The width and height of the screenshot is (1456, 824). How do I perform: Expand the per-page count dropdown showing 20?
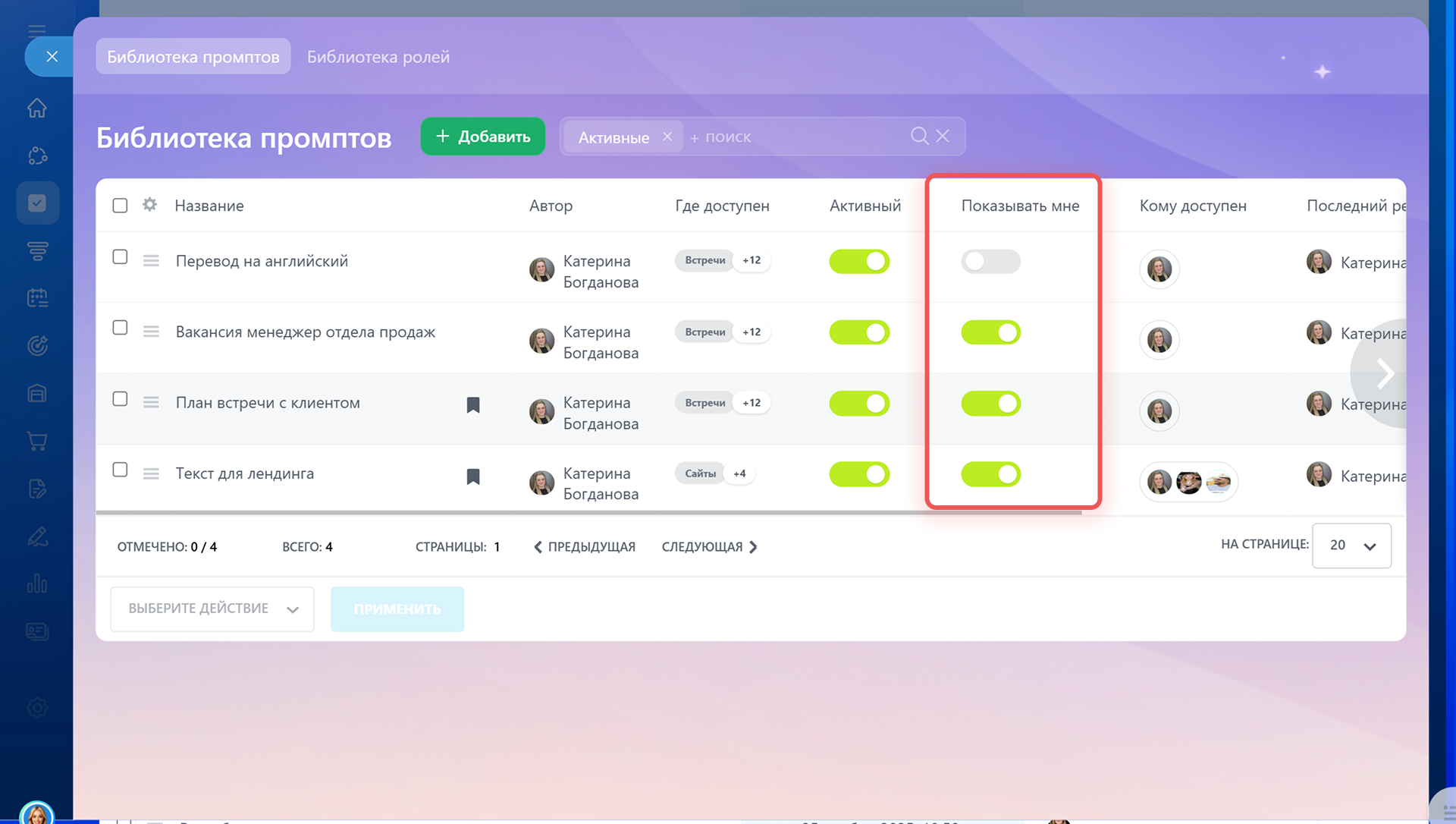click(x=1351, y=546)
